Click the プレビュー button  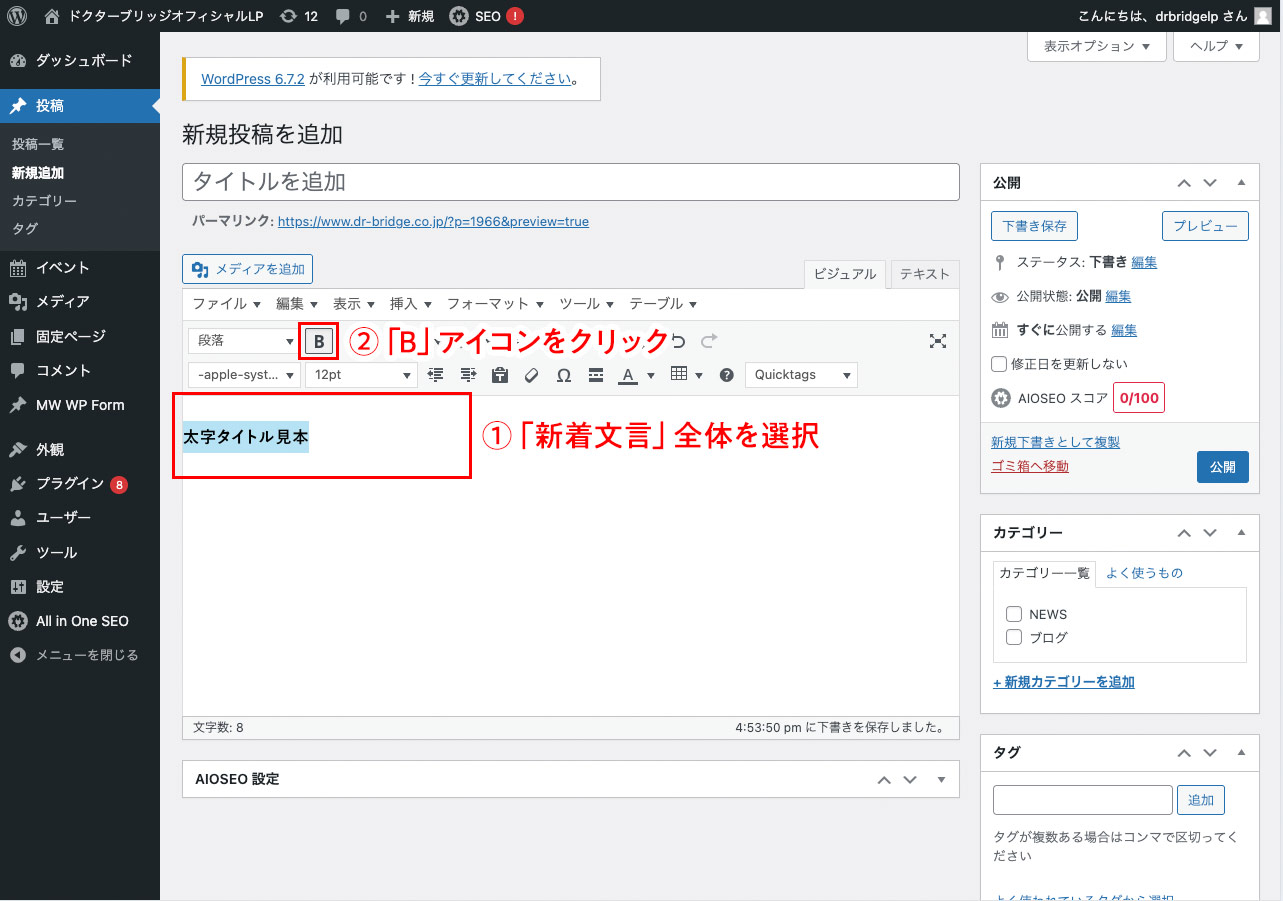pos(1205,226)
